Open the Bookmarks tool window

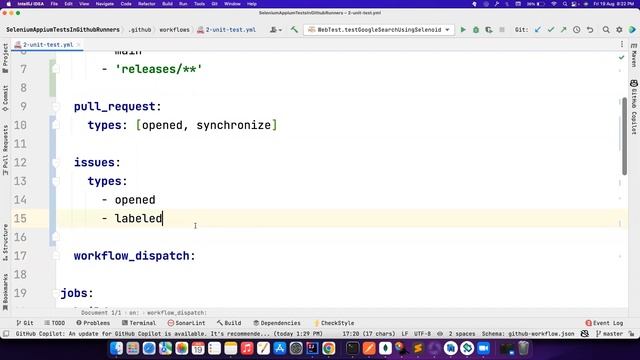pyautogui.click(x=5, y=292)
